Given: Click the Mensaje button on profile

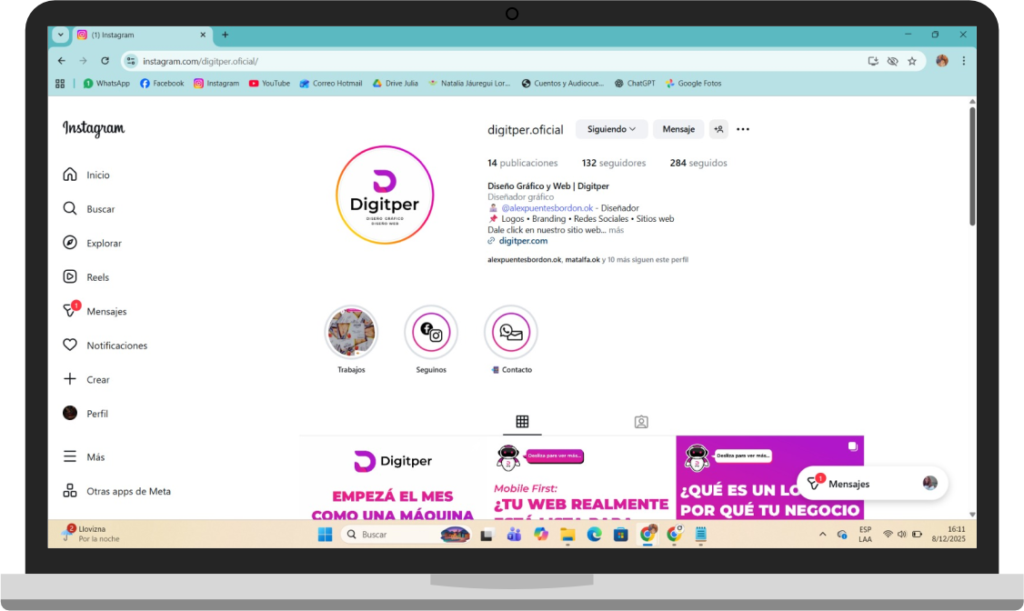Looking at the screenshot, I should [x=678, y=129].
